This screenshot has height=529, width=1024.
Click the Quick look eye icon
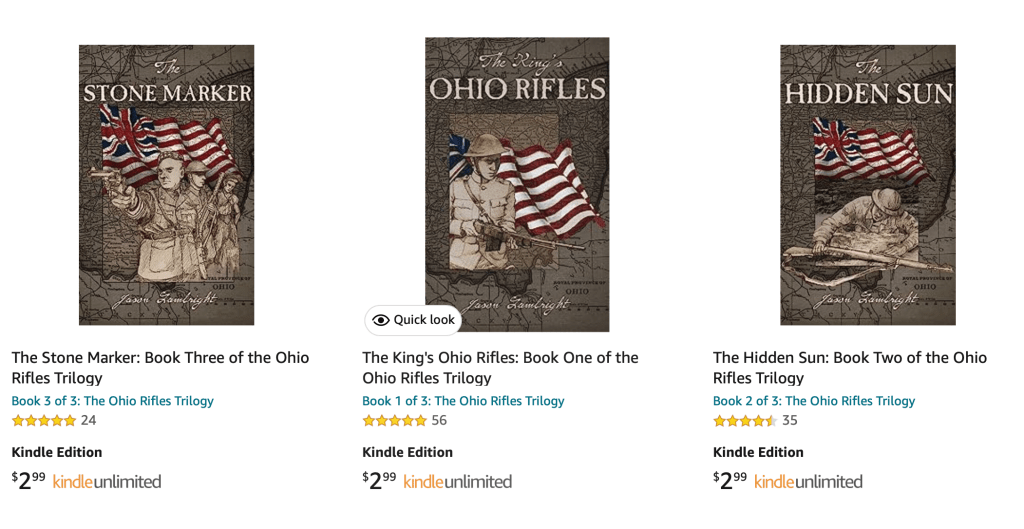click(x=381, y=320)
